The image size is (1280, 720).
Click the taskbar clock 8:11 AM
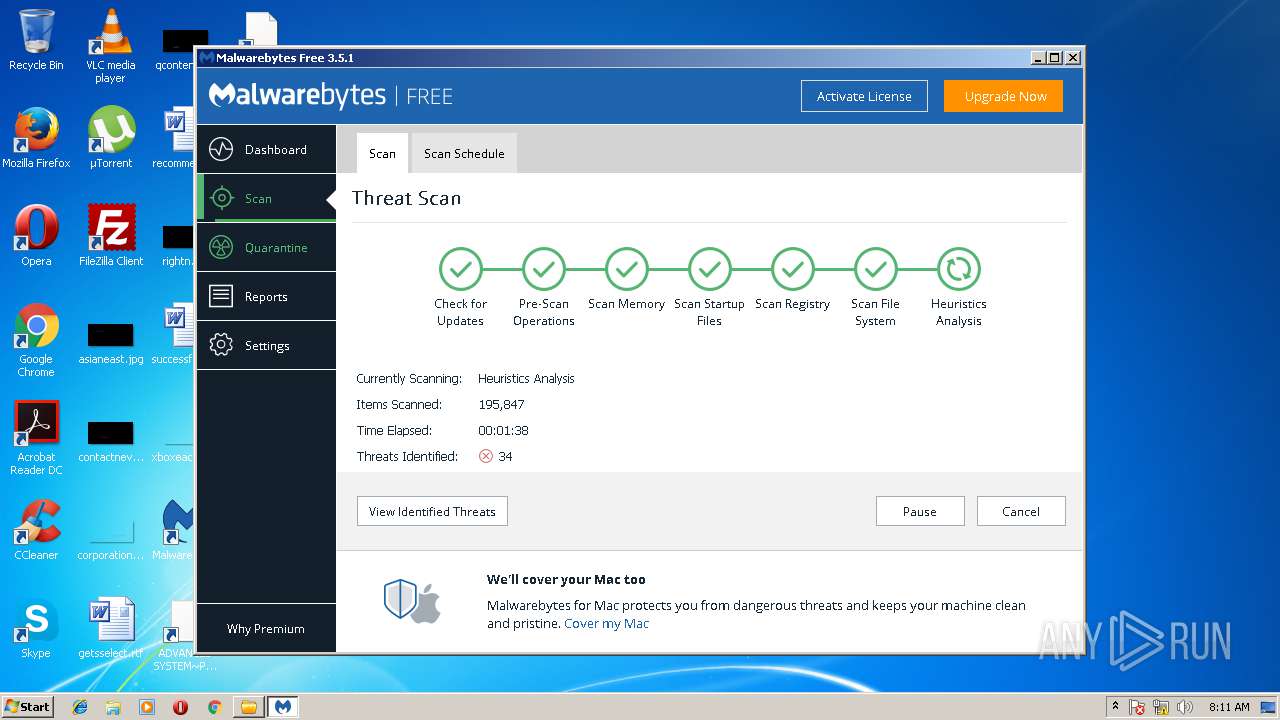[1229, 707]
